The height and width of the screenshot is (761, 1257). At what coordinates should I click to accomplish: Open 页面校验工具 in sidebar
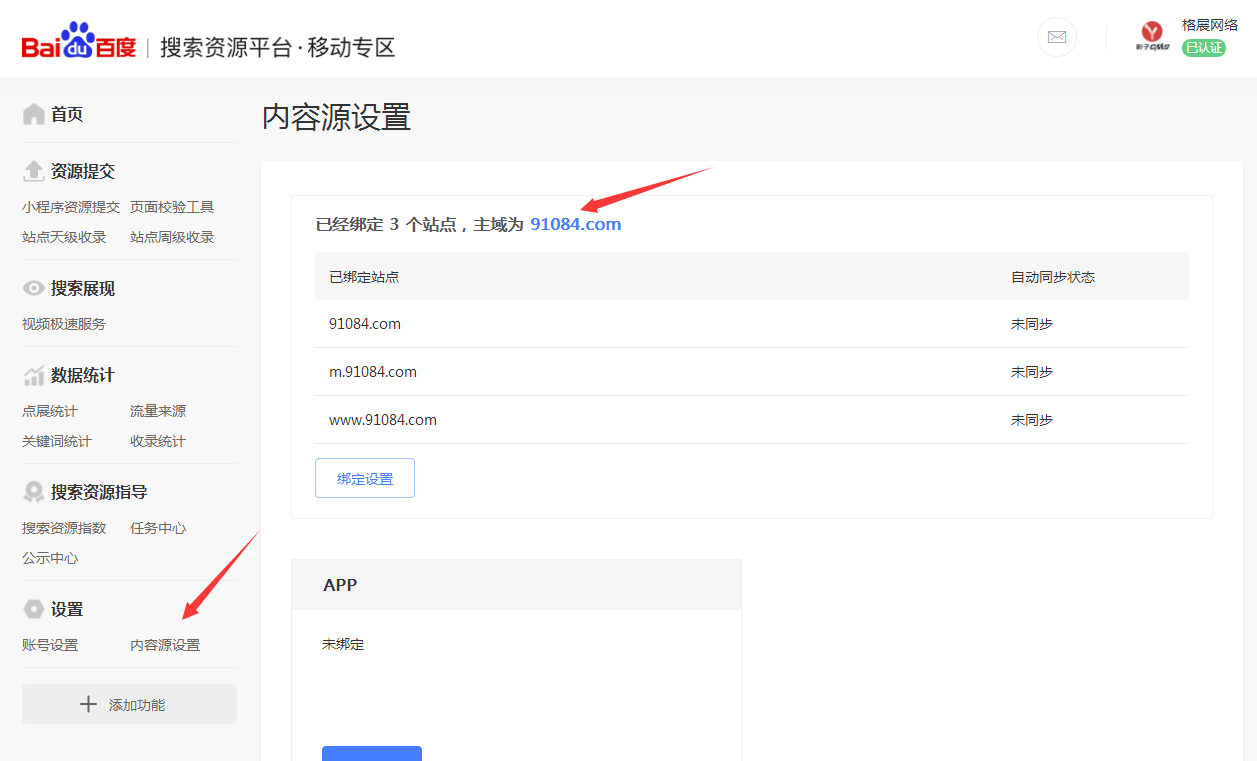point(172,207)
